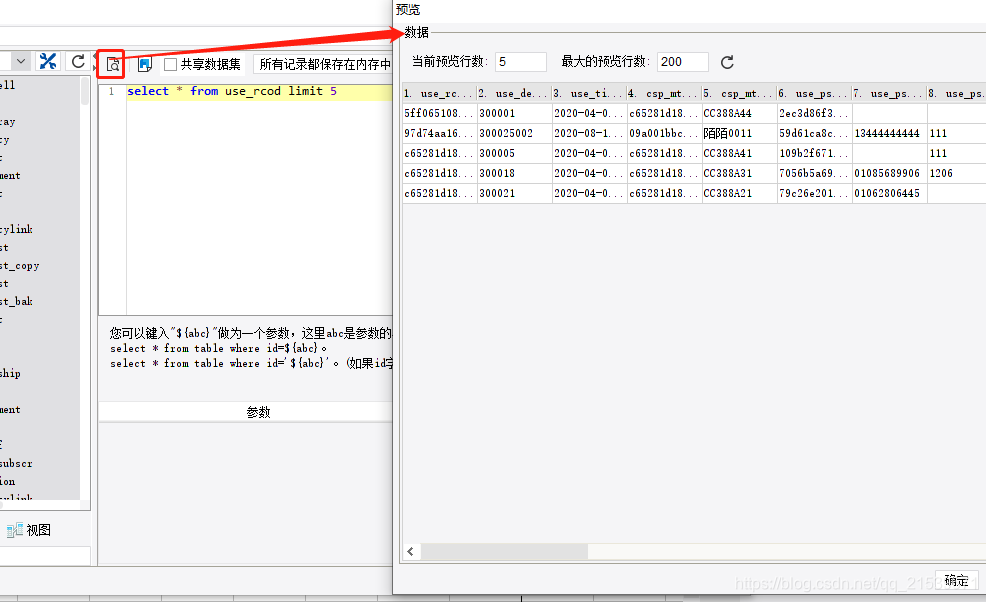This screenshot has height=602, width=986.
Task: Click the left arrow of the preview scrollbar
Action: pyautogui.click(x=410, y=550)
